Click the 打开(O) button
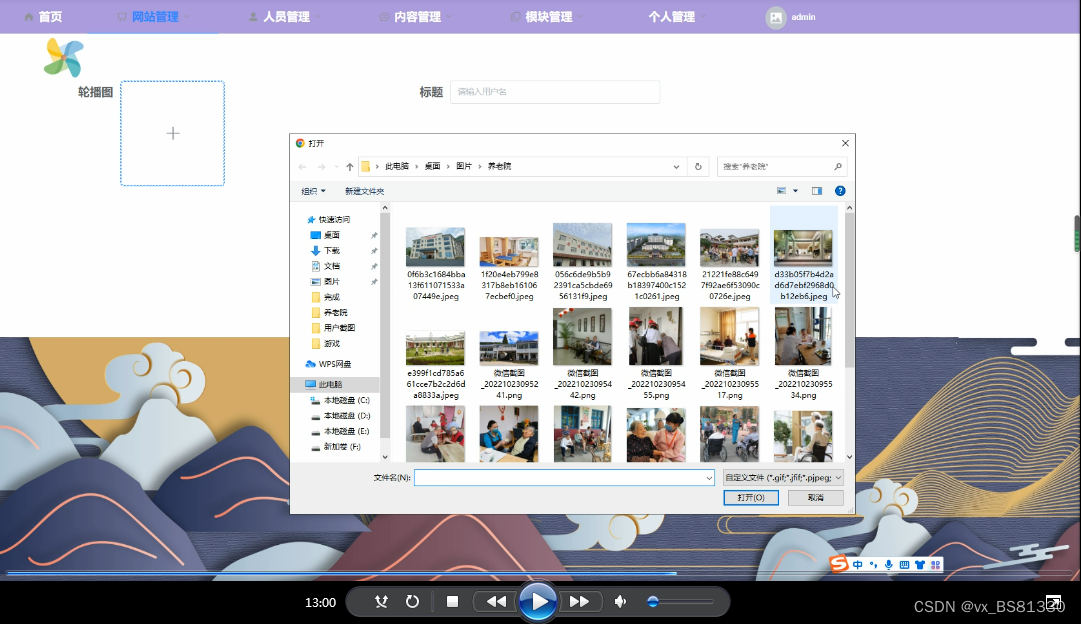1081x624 pixels. click(751, 497)
